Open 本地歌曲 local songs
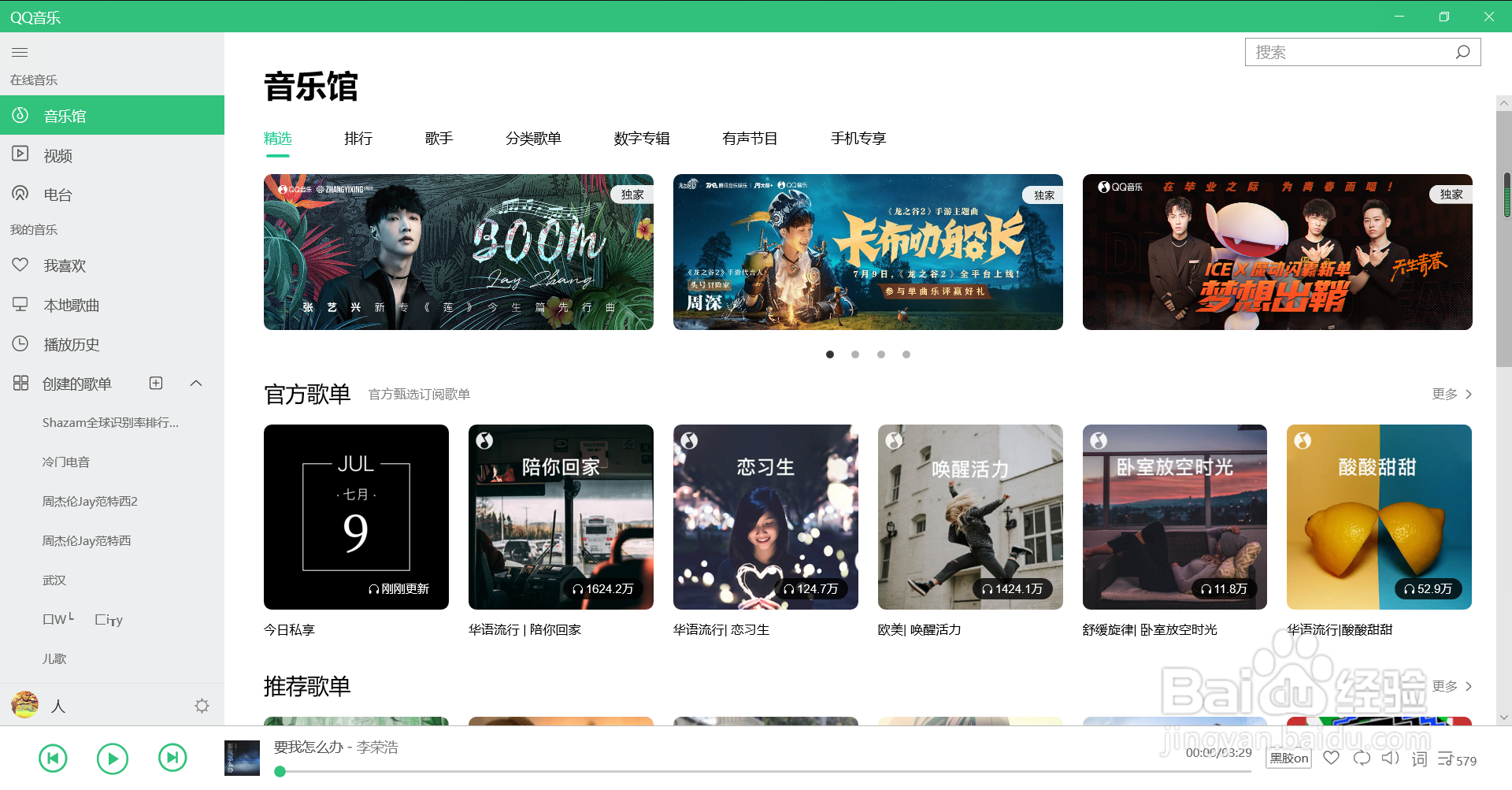The image size is (1512, 790). (72, 305)
